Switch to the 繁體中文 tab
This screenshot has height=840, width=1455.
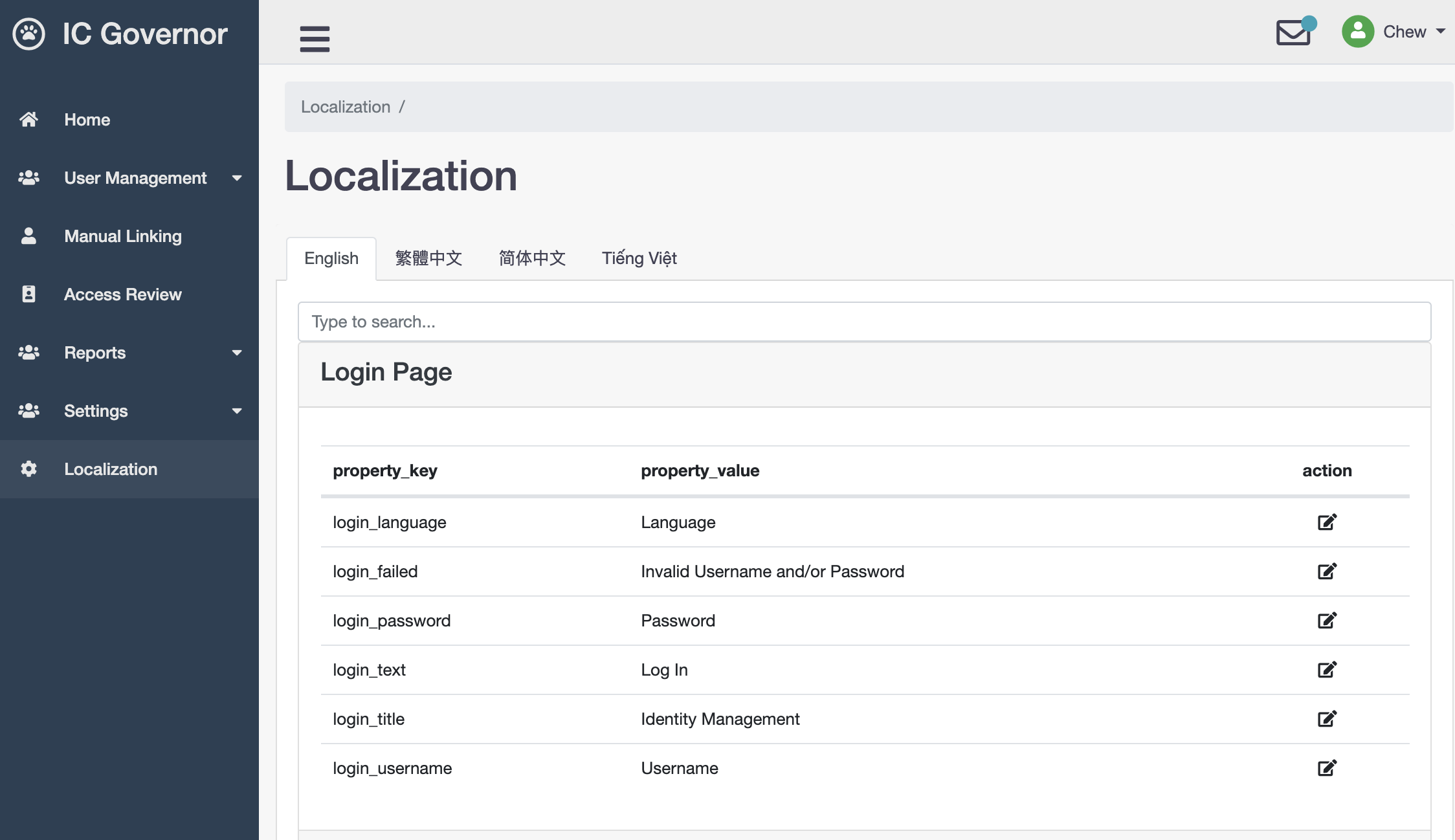[428, 258]
